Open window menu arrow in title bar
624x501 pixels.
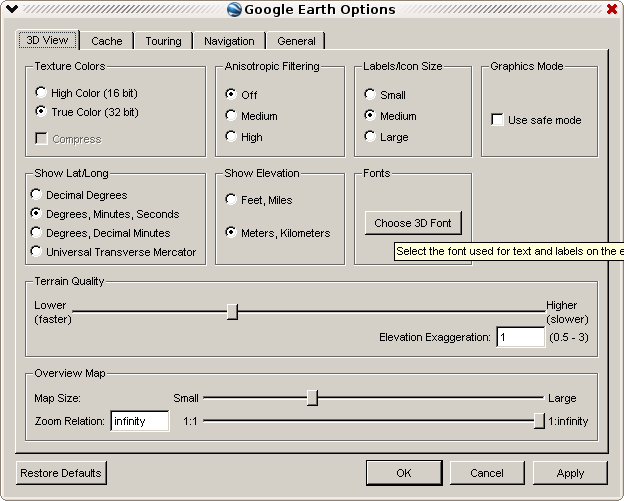(x=12, y=9)
